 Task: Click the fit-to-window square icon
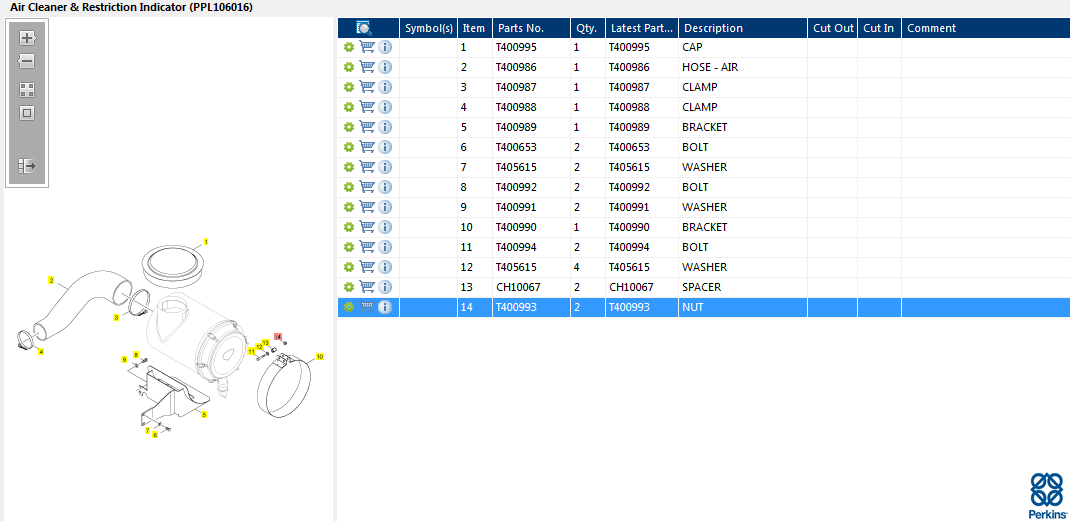pyautogui.click(x=27, y=113)
